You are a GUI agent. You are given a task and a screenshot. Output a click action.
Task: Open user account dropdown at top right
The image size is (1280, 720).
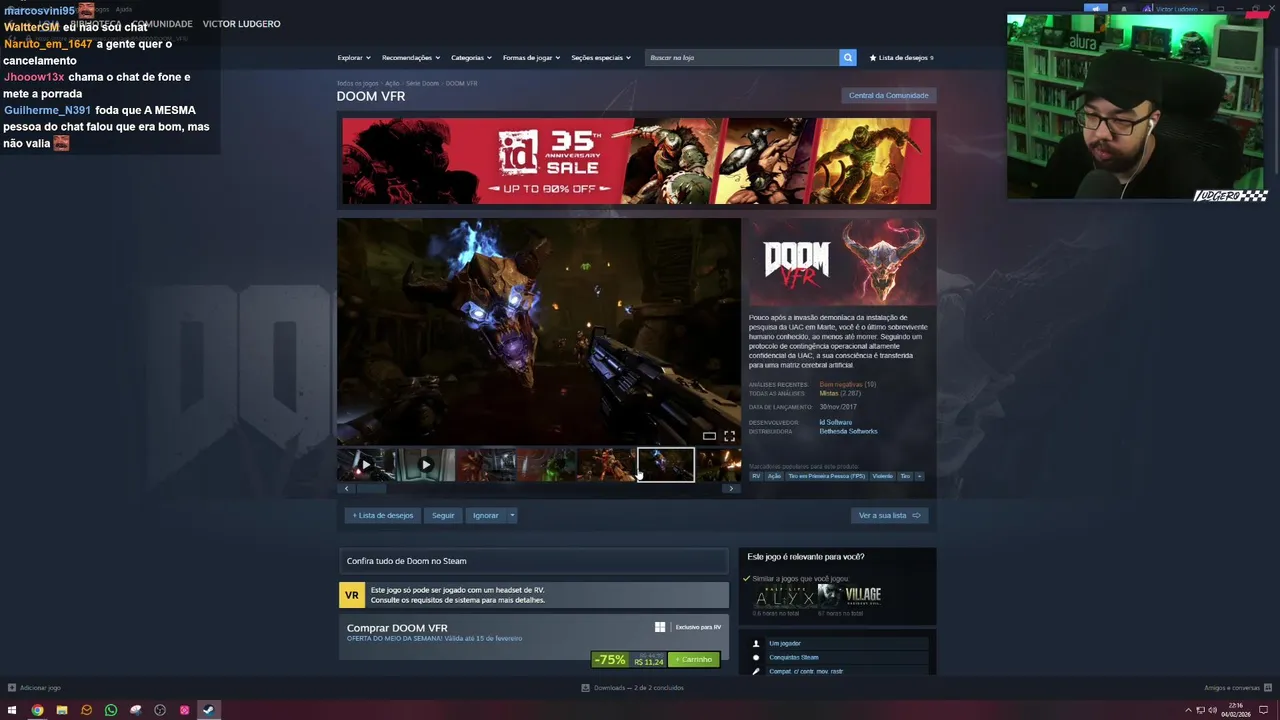point(1176,9)
